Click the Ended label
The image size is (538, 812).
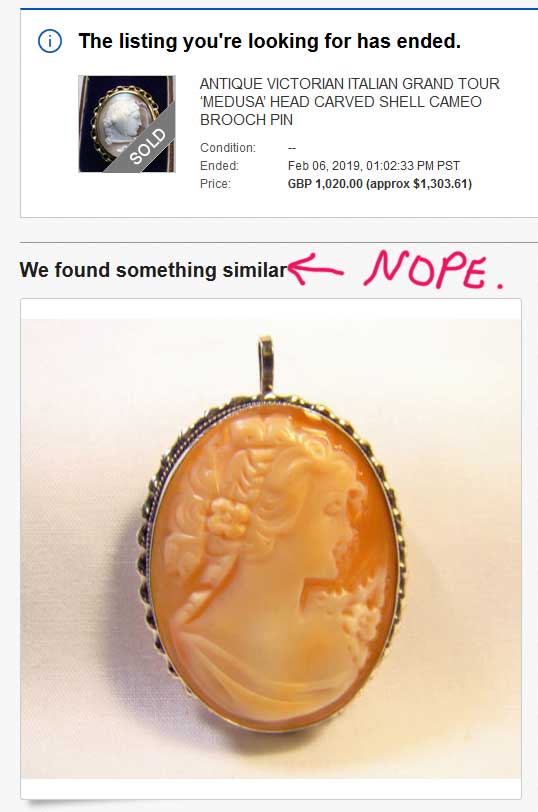pos(220,166)
